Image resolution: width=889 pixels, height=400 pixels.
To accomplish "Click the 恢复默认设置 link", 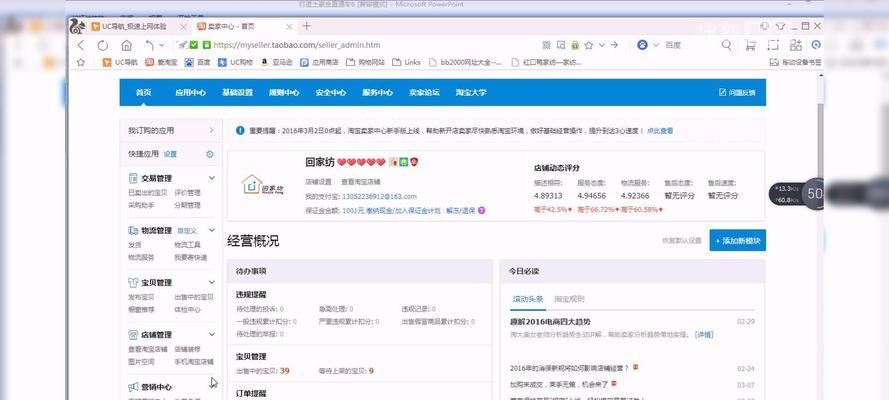I will click(681, 241).
